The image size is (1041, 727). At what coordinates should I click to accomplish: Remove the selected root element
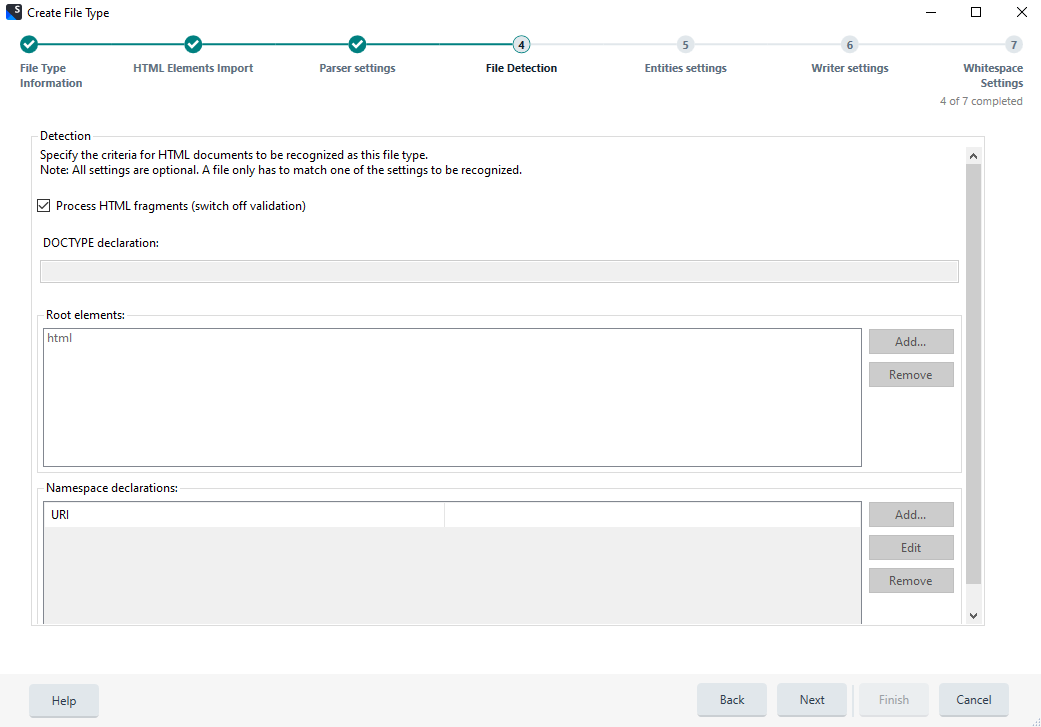point(910,375)
